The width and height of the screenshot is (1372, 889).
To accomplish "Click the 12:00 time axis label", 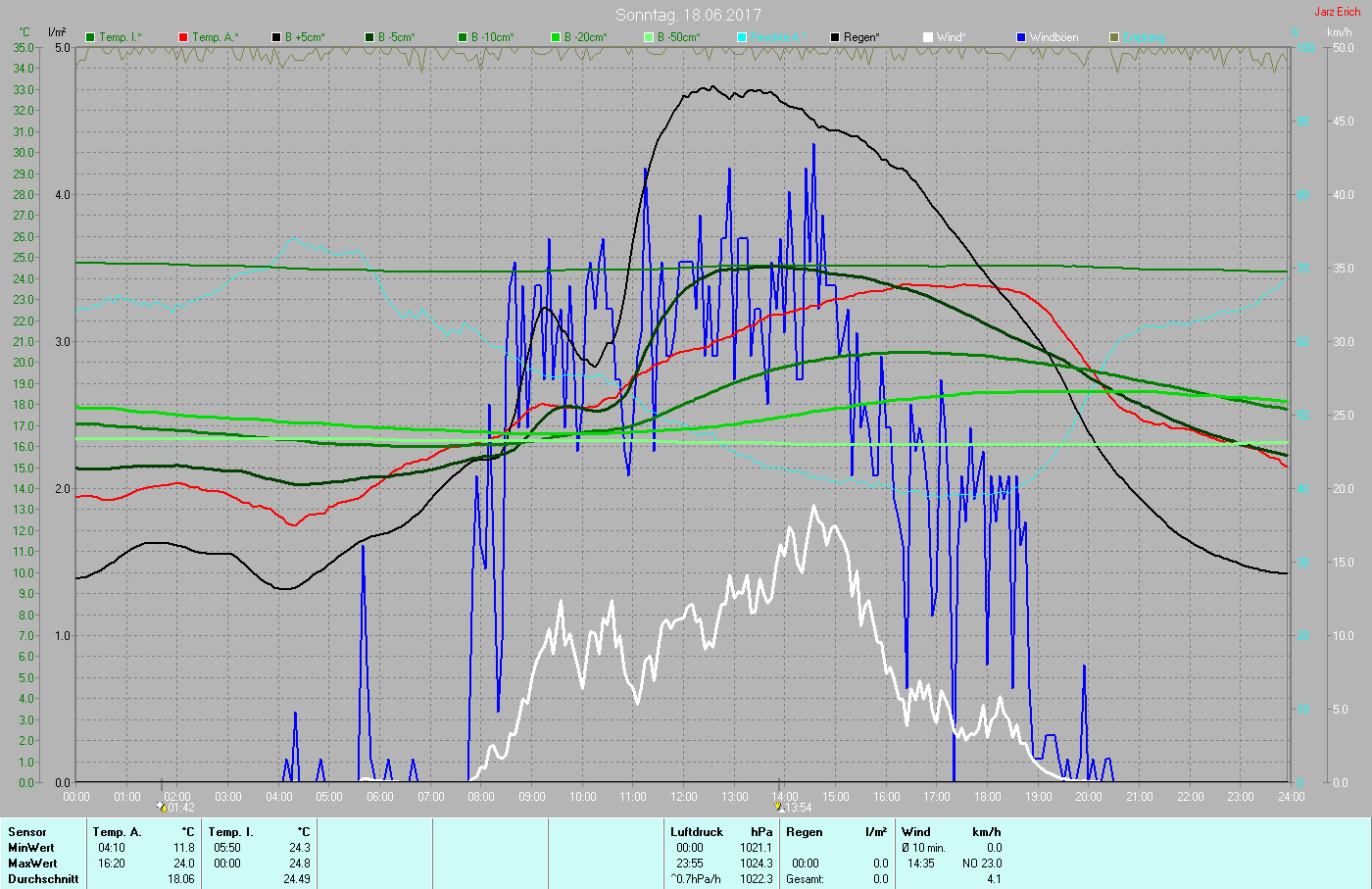I will (684, 797).
